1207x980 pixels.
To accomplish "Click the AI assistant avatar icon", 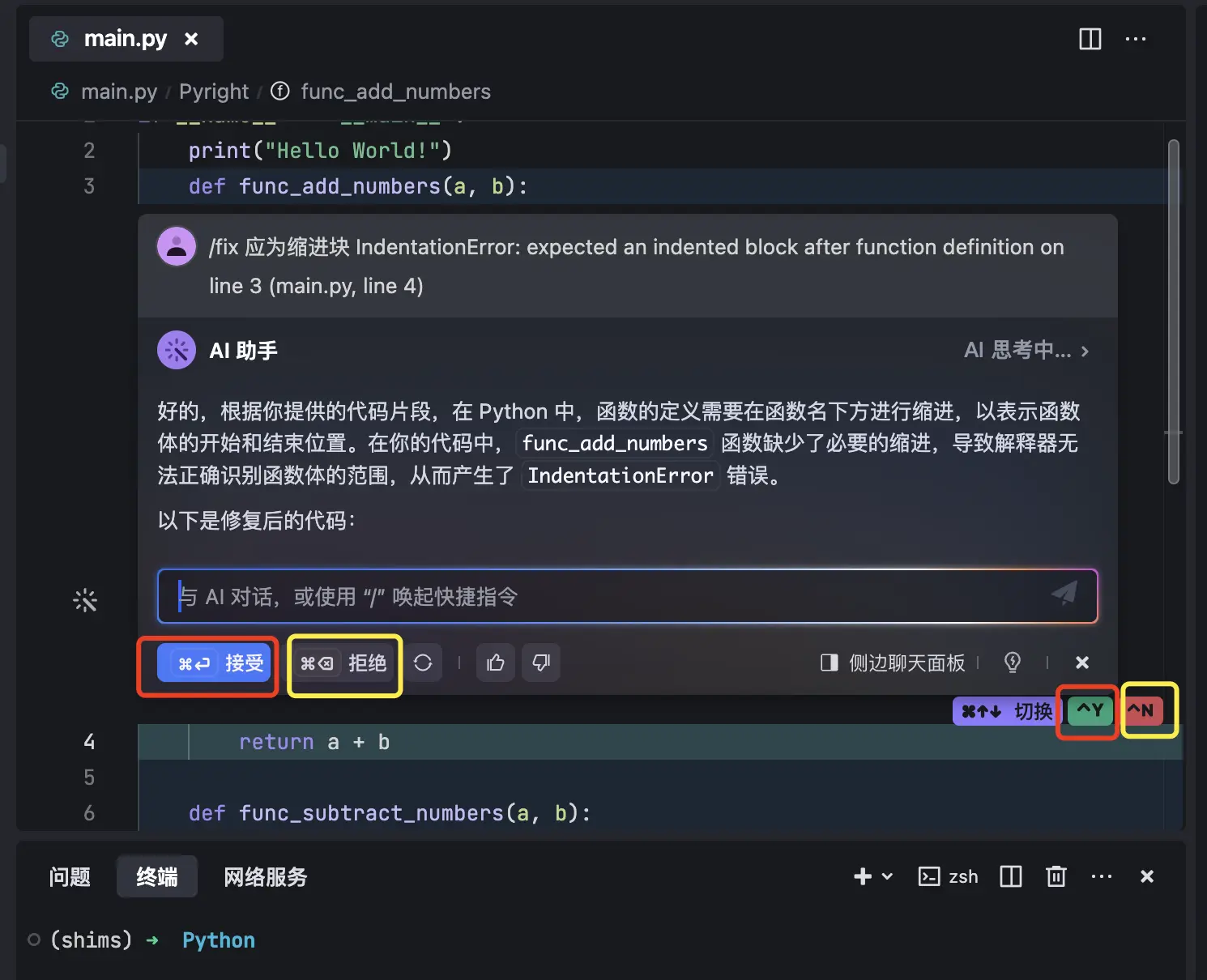I will pos(177,350).
